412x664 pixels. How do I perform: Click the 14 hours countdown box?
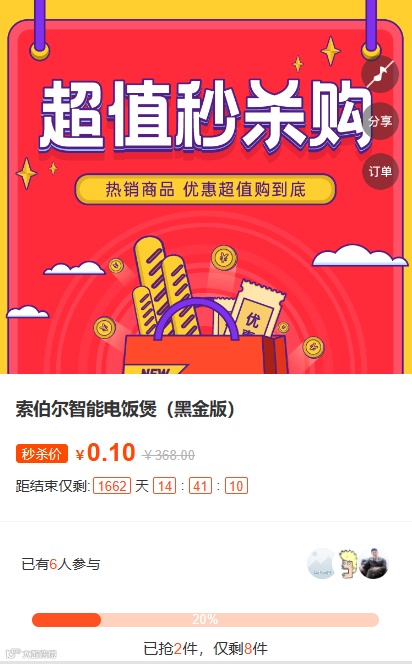164,486
